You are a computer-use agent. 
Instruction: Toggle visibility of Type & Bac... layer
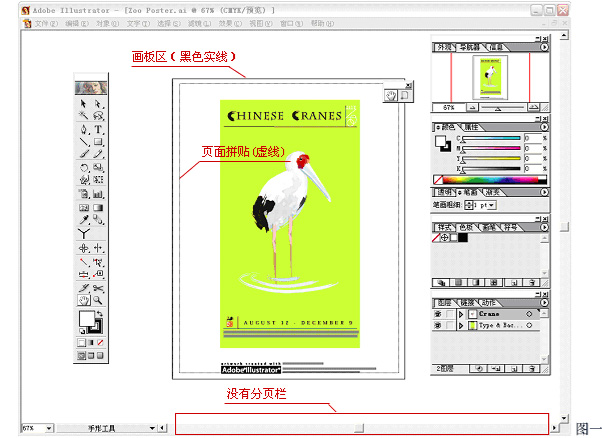pos(437,326)
